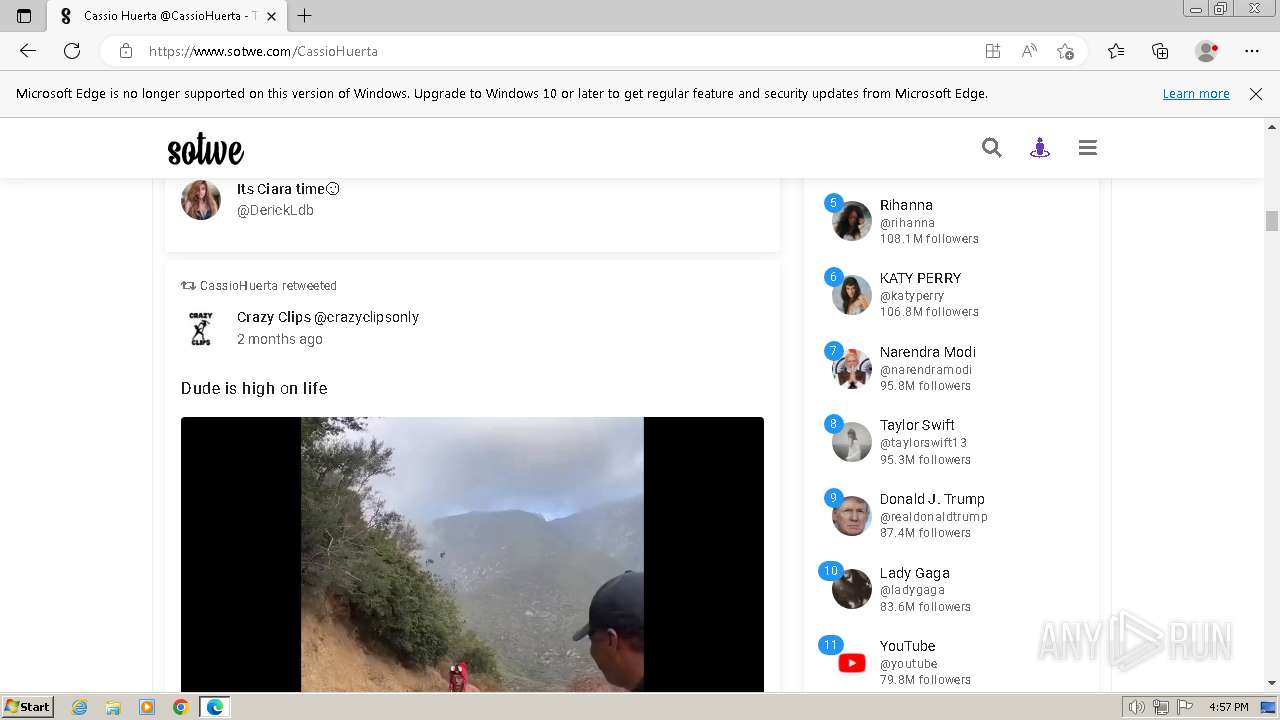1280x720 pixels.
Task: Open Edge settings and more menu
Action: coord(1252,51)
